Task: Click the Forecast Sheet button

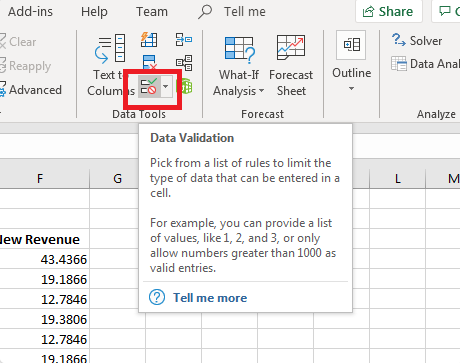Action: point(291,65)
